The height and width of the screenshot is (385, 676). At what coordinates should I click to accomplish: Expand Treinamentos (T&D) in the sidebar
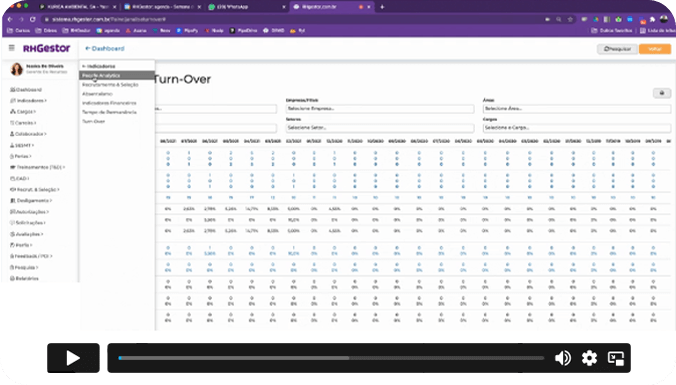coord(38,167)
